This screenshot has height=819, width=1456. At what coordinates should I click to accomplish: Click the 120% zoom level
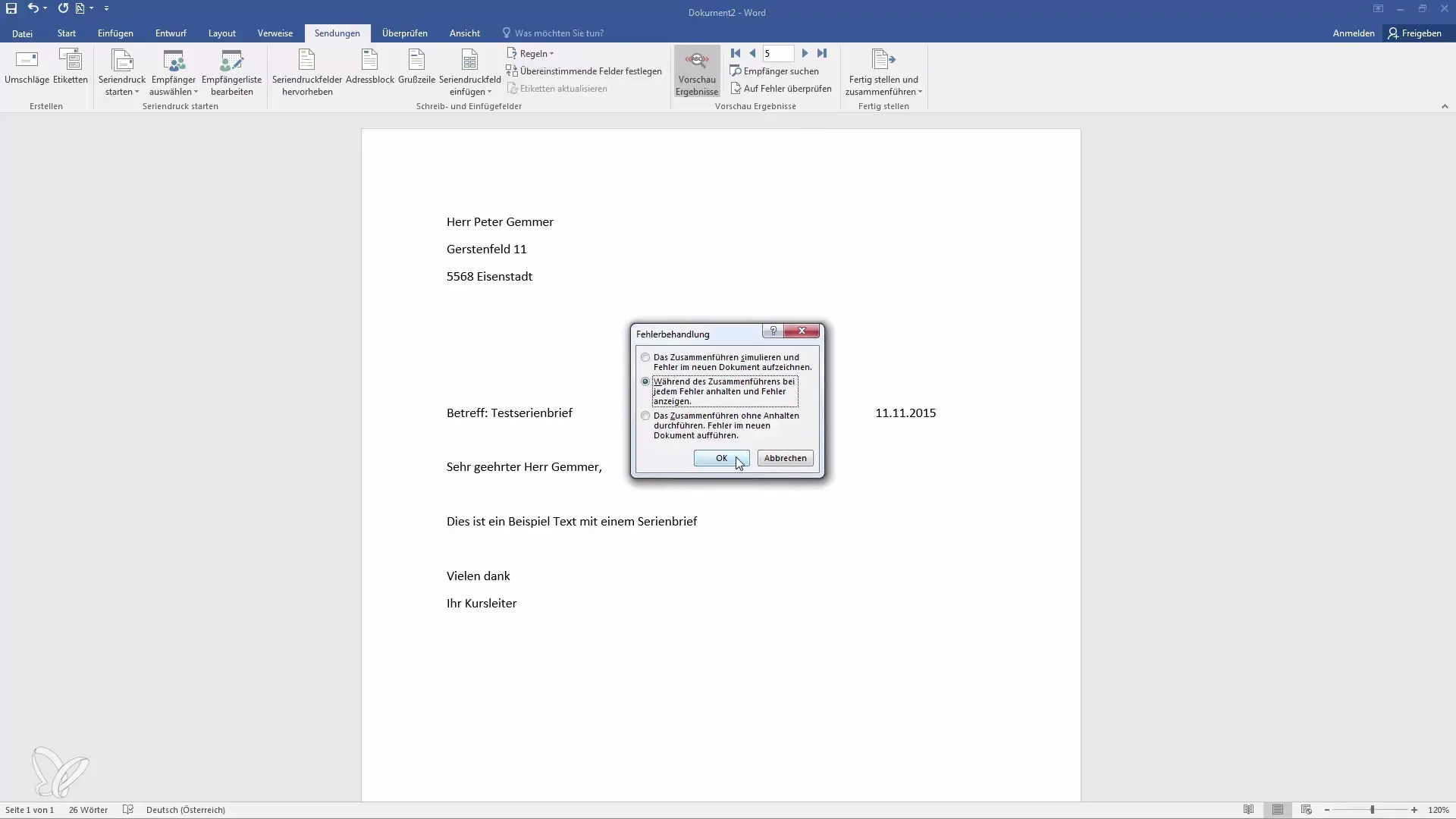[1439, 810]
